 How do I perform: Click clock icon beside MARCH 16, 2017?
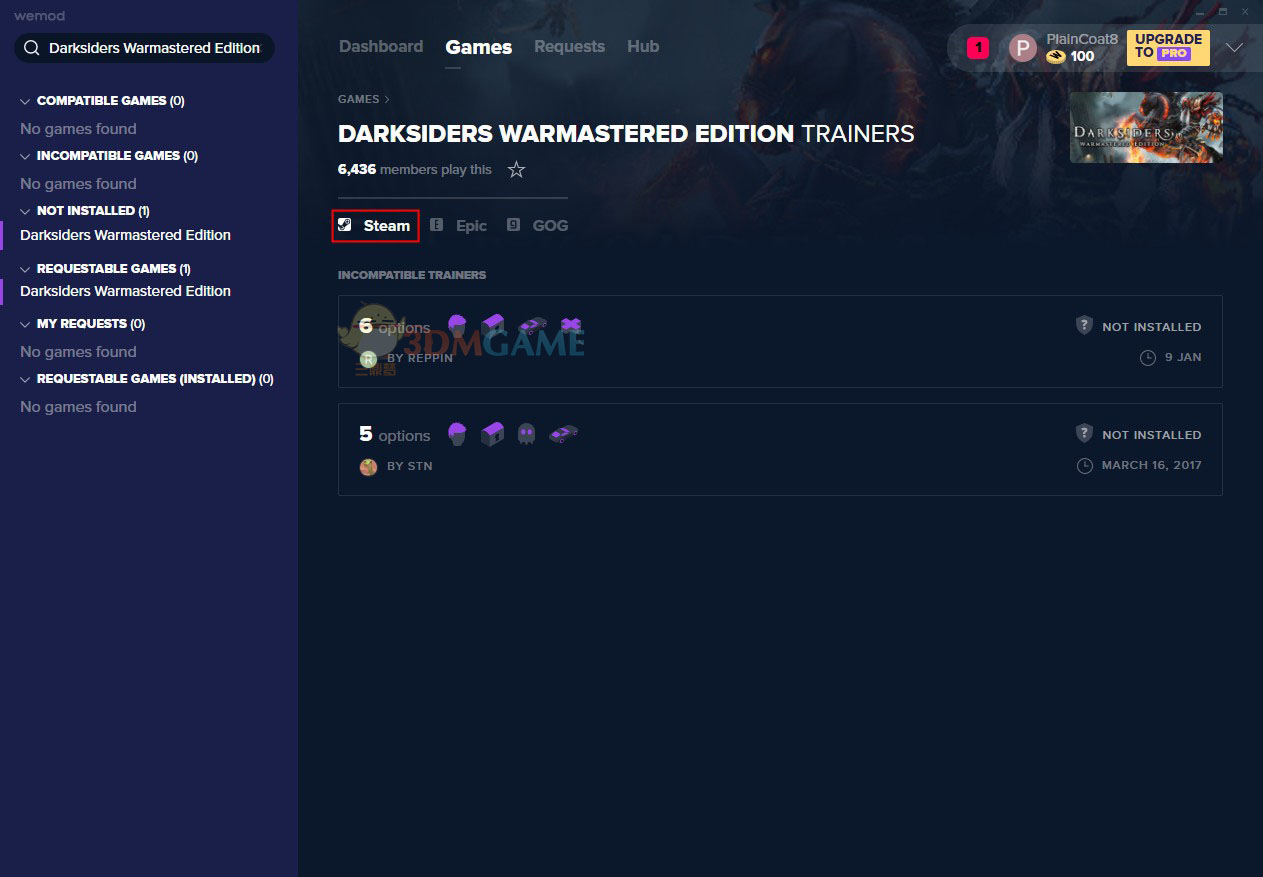pos(1085,465)
